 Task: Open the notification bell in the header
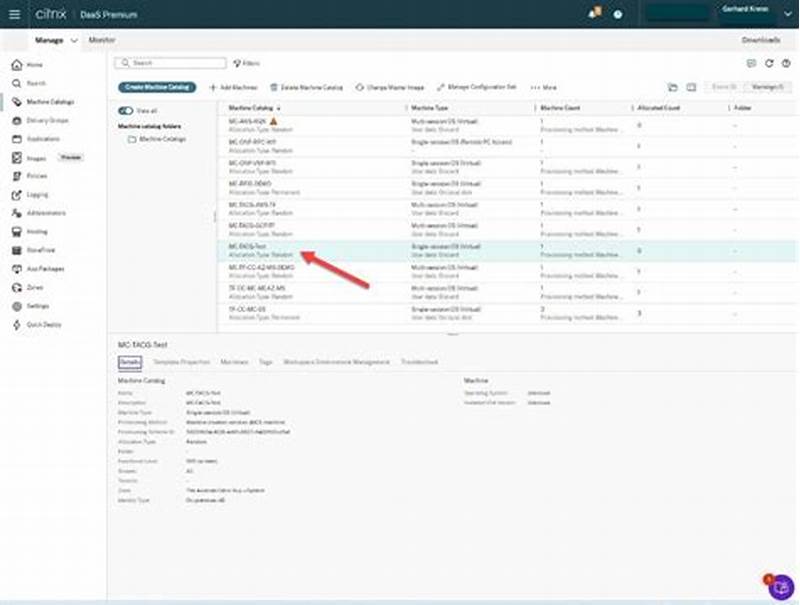[594, 12]
